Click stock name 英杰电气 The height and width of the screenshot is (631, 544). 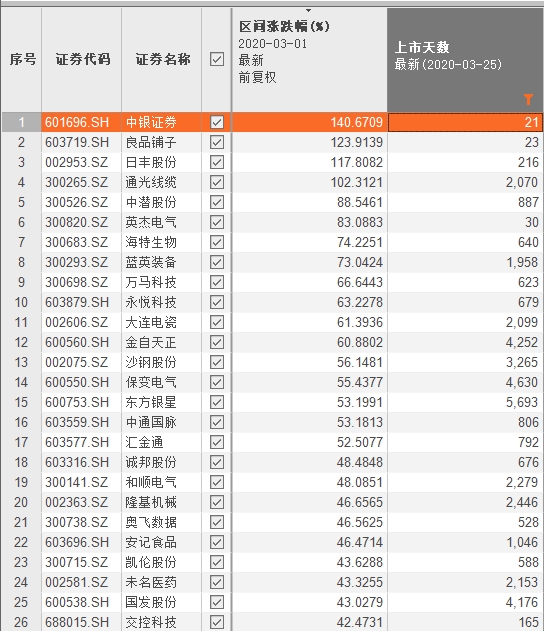click(151, 222)
